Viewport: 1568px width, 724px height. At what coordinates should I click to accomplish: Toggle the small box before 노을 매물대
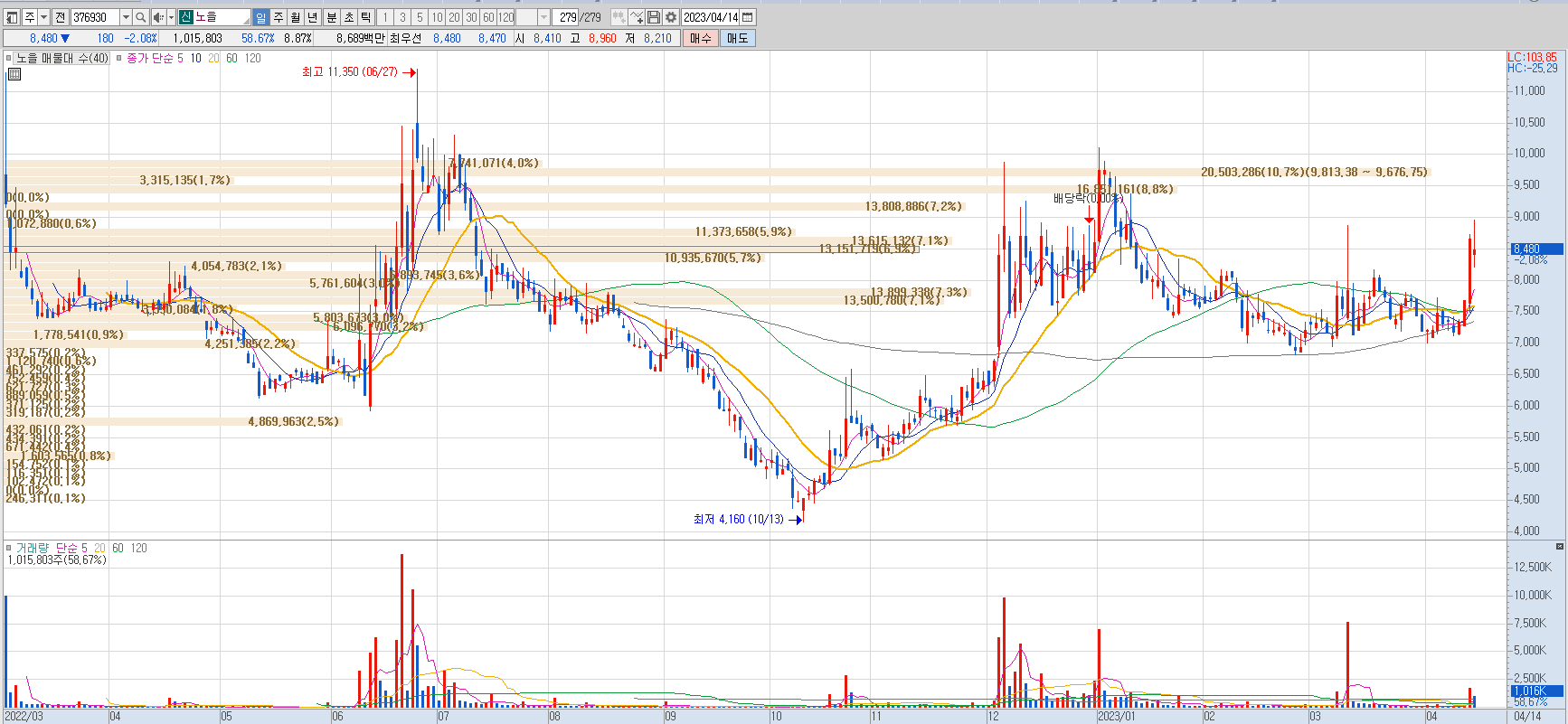[9, 58]
